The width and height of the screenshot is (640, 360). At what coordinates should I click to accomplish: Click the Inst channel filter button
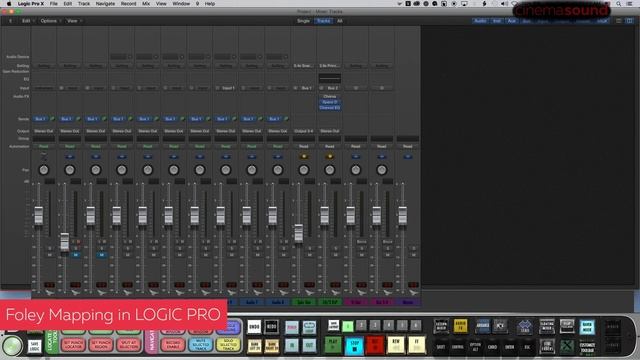click(497, 21)
